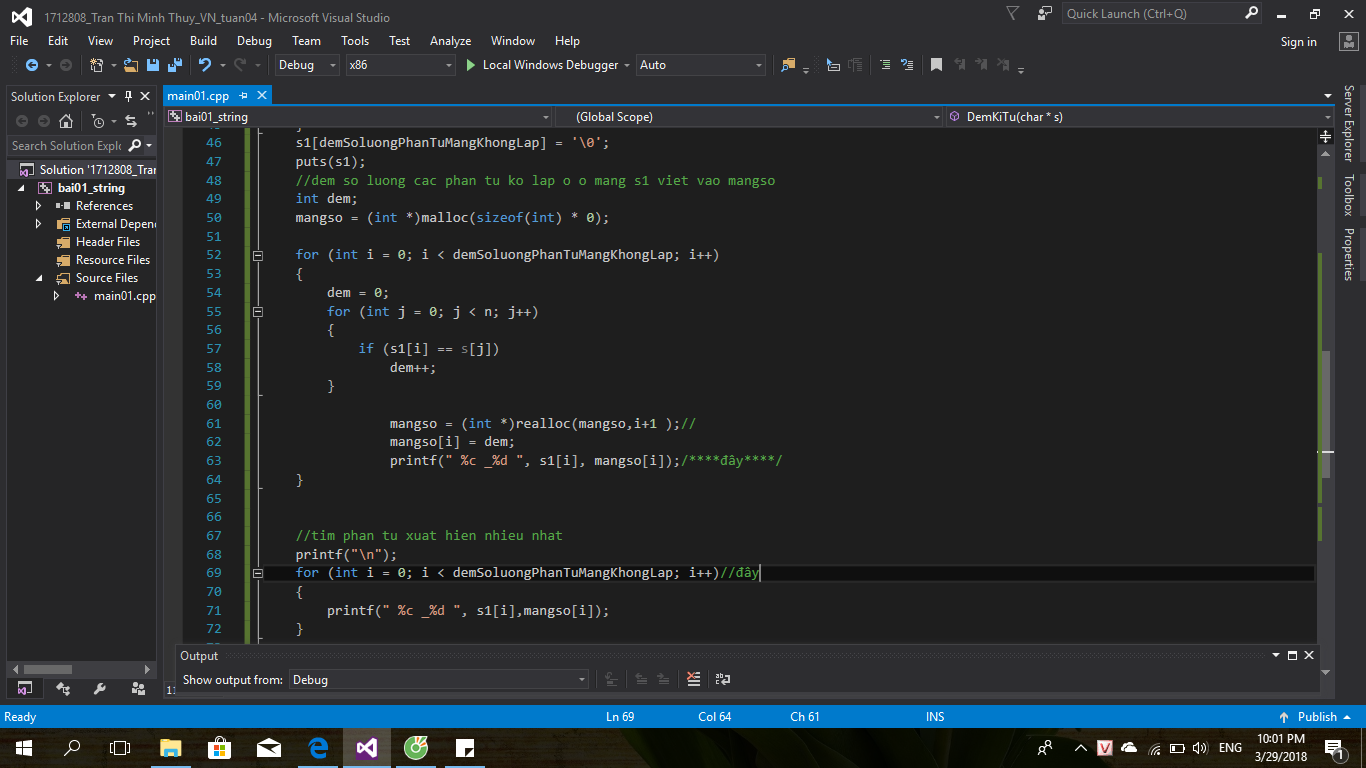Clear All text in the Output window
Screen dimensions: 1366x768
[x=692, y=679]
